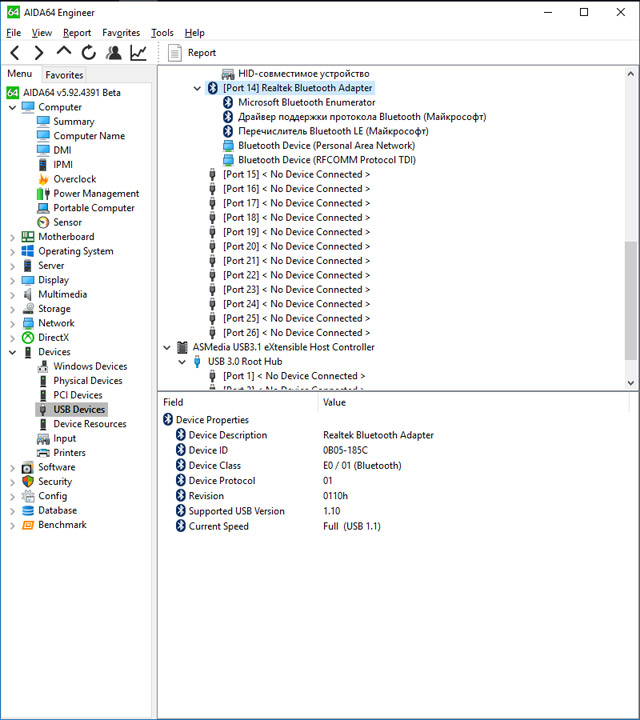
Task: Select PCI Devices in the sidebar
Action: 78,395
